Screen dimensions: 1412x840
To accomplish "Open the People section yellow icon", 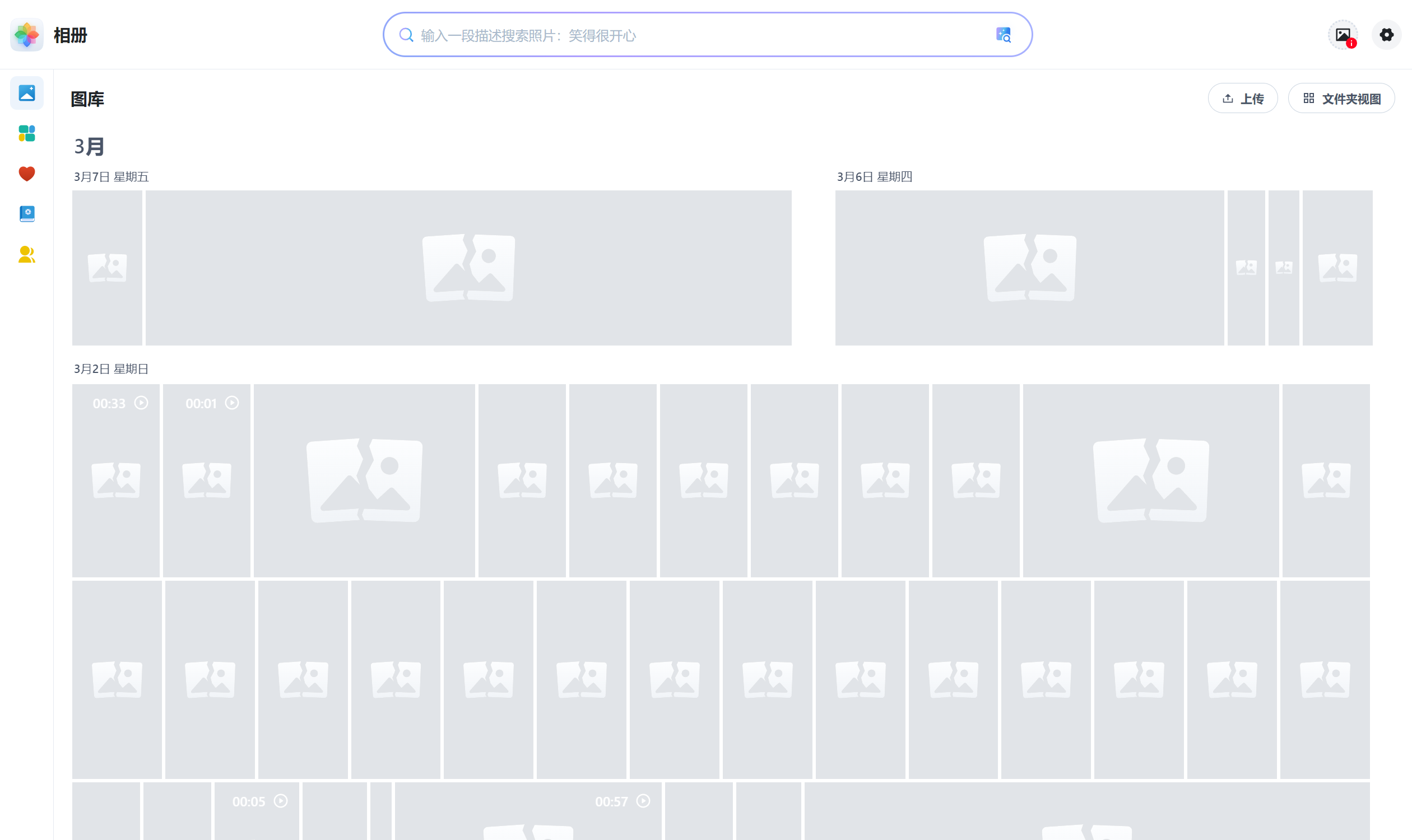I will pos(27,254).
